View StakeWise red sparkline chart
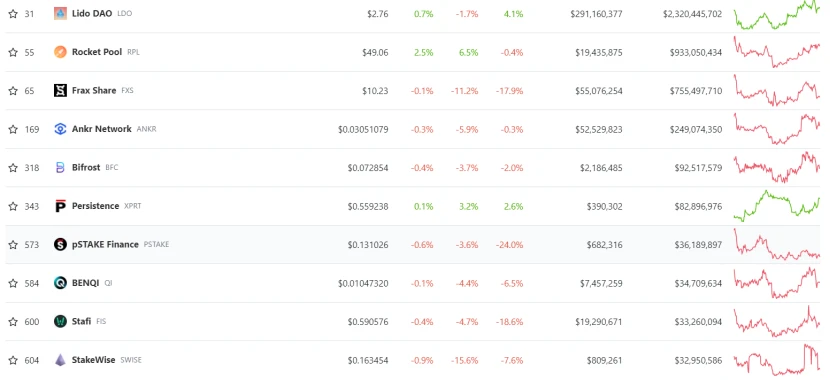Viewport: 830px width, 380px height. (x=777, y=360)
